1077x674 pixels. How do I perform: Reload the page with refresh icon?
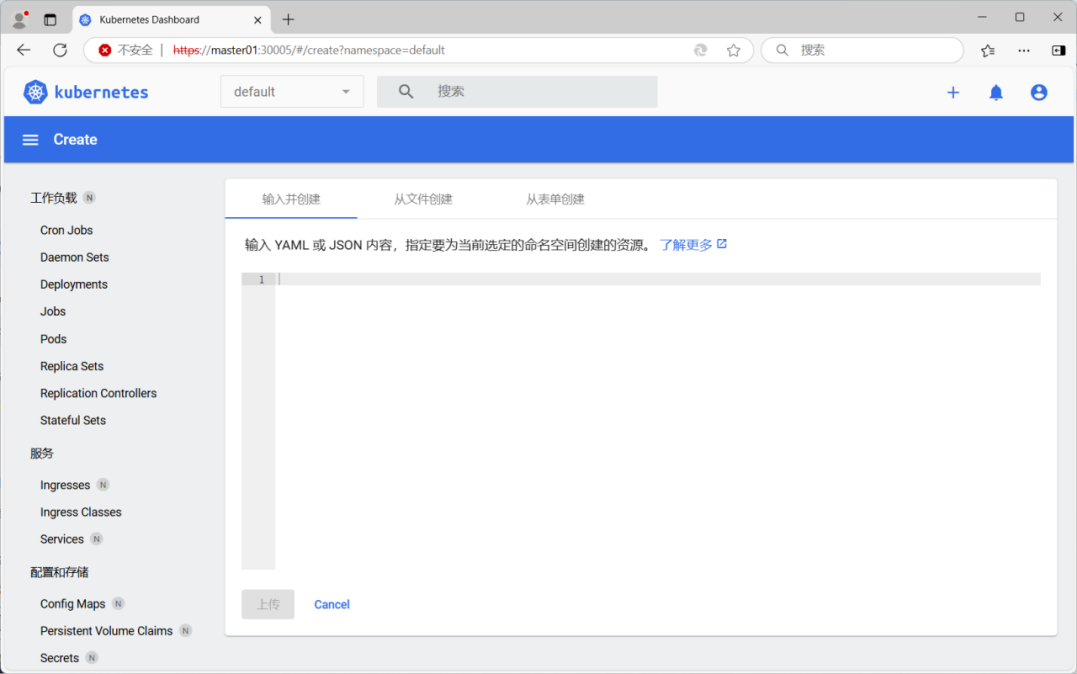click(60, 50)
